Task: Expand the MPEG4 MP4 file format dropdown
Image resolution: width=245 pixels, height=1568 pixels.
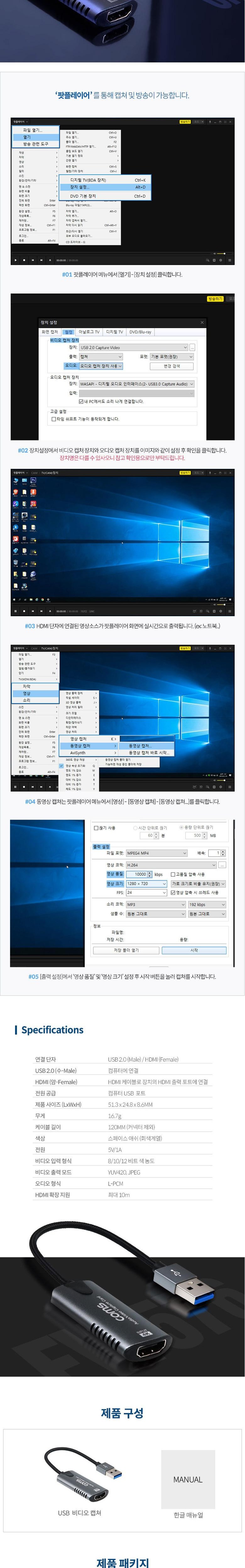Action: click(x=156, y=853)
